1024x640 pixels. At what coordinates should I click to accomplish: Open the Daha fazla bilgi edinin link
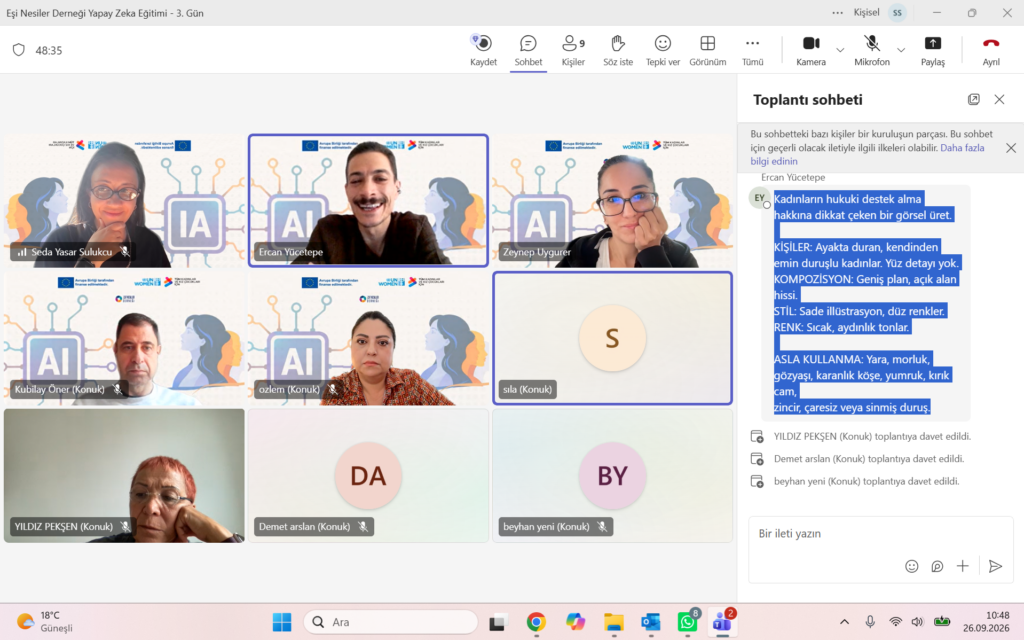pos(867,154)
